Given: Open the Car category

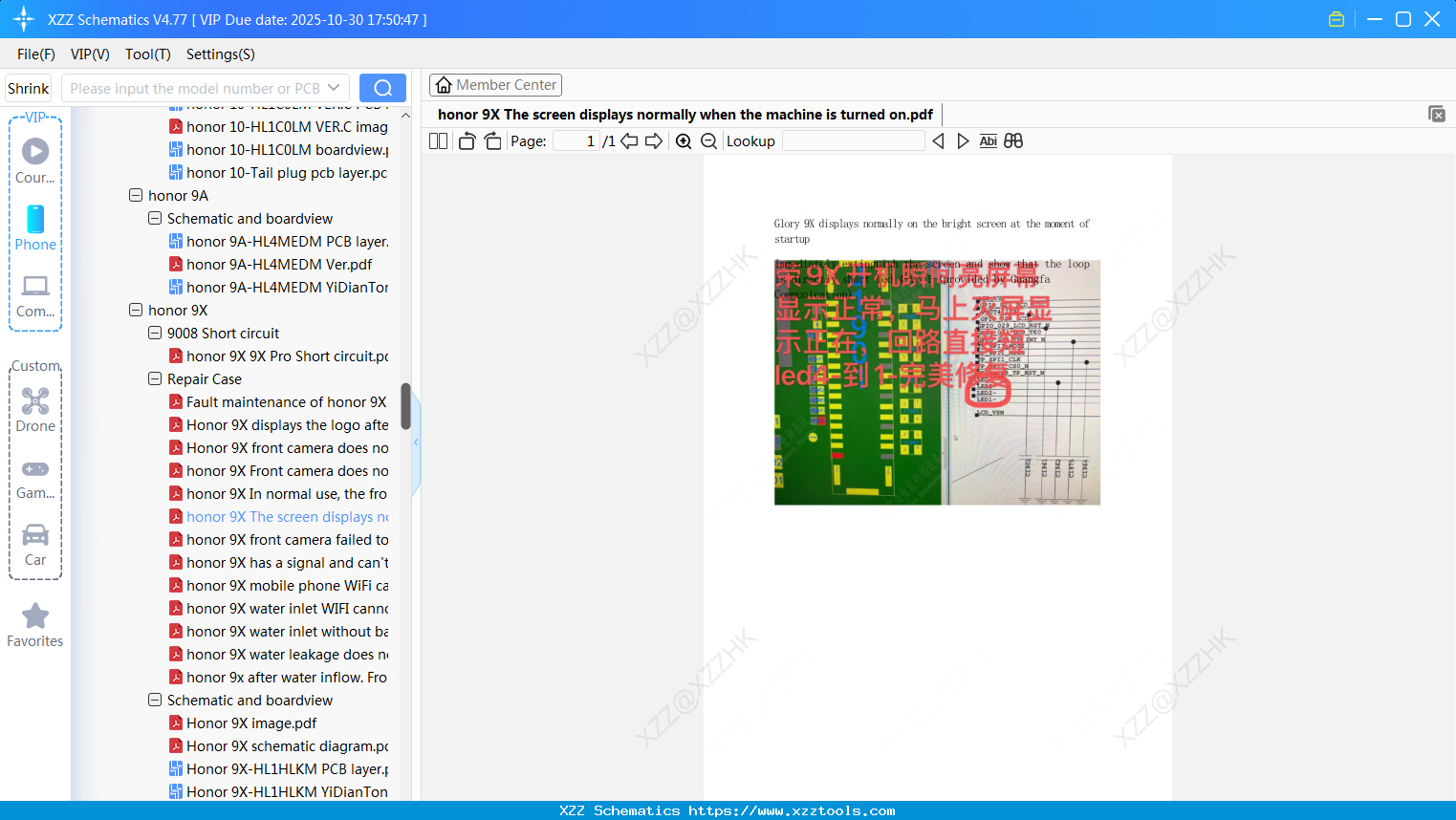Looking at the screenshot, I should coord(35,544).
